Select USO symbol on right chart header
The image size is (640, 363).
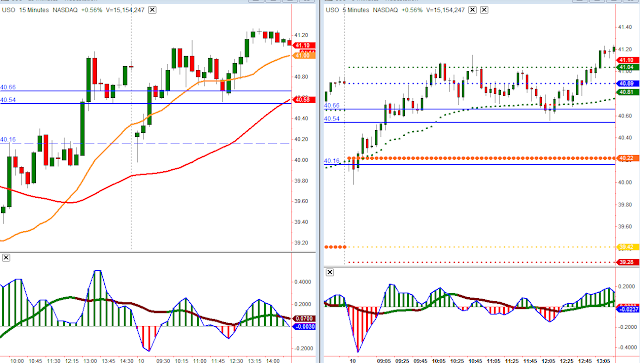[x=332, y=10]
